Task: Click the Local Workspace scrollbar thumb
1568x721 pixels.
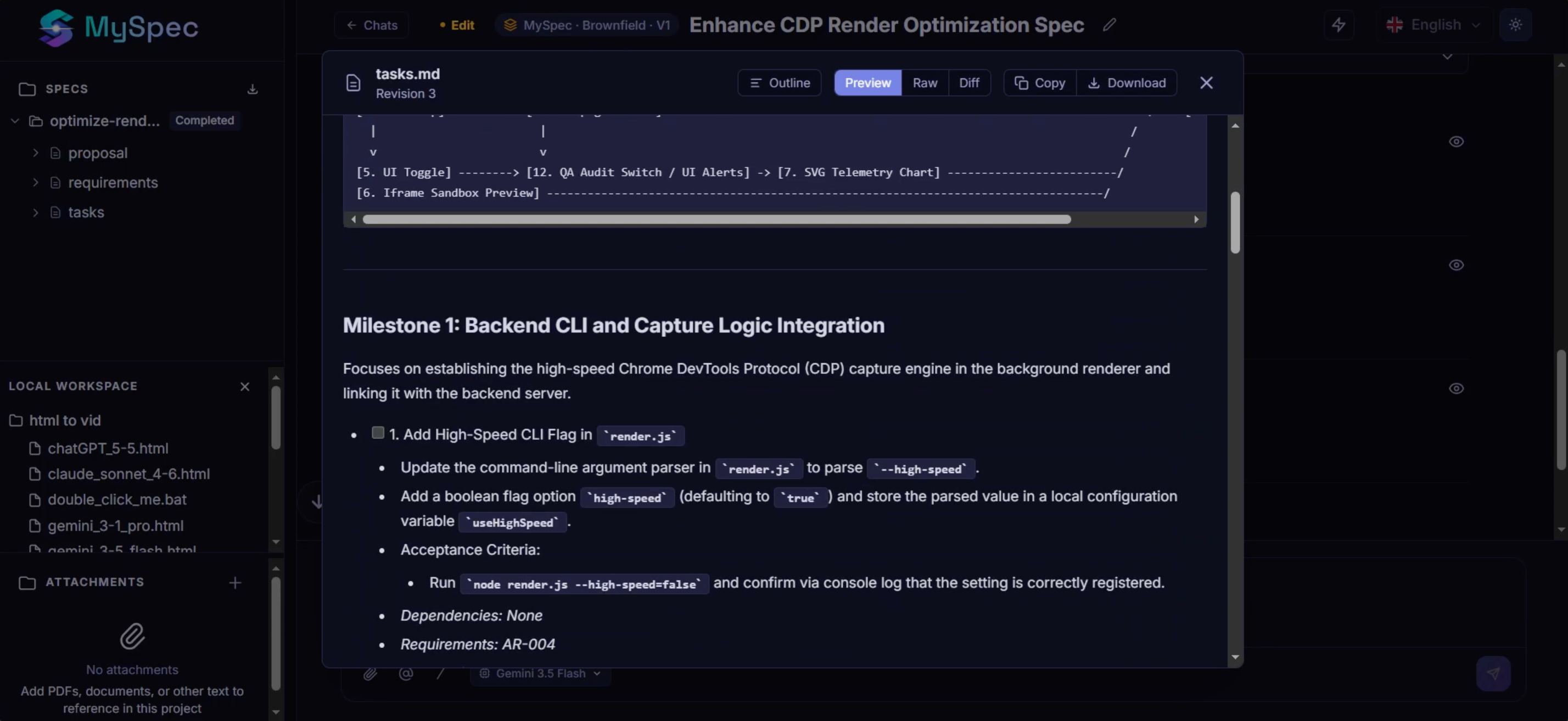Action: click(x=276, y=418)
